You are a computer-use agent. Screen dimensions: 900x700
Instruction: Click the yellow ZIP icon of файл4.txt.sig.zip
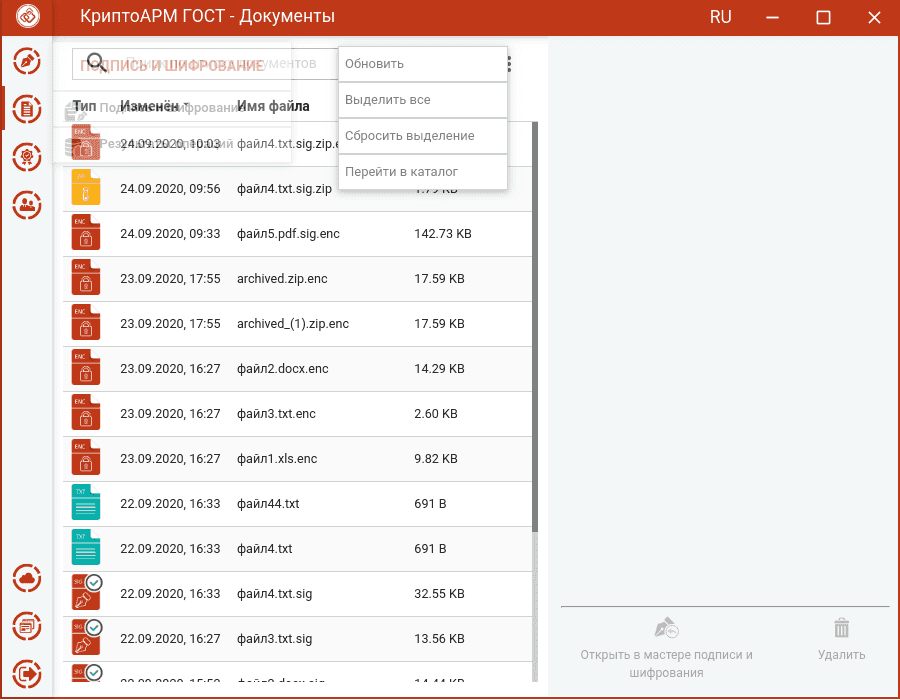coord(86,188)
